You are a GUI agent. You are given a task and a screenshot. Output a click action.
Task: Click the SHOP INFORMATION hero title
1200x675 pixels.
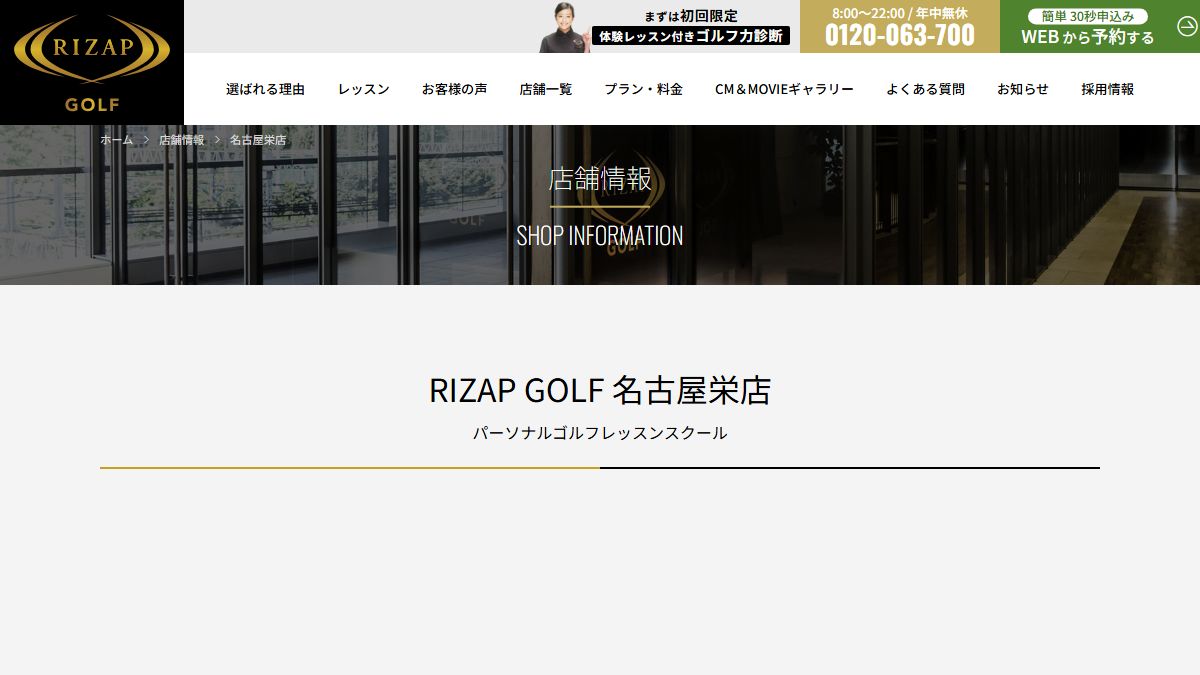pos(600,236)
